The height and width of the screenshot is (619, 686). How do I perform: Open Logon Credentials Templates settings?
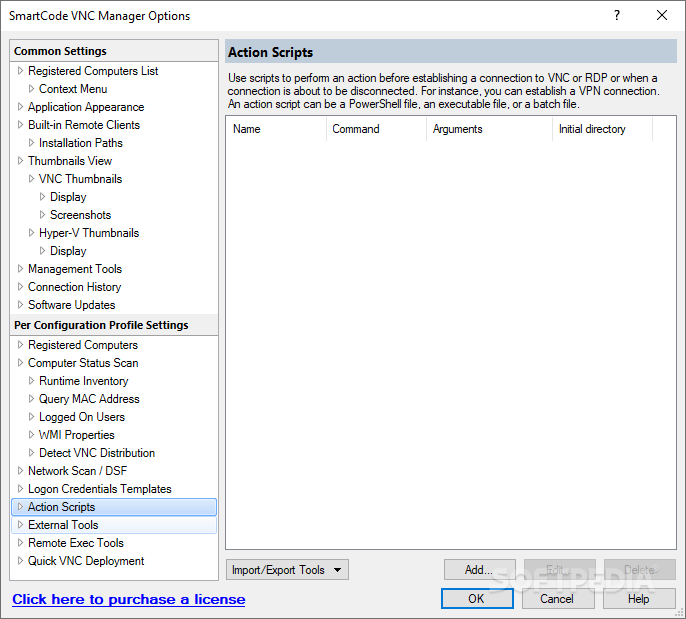[100, 488]
